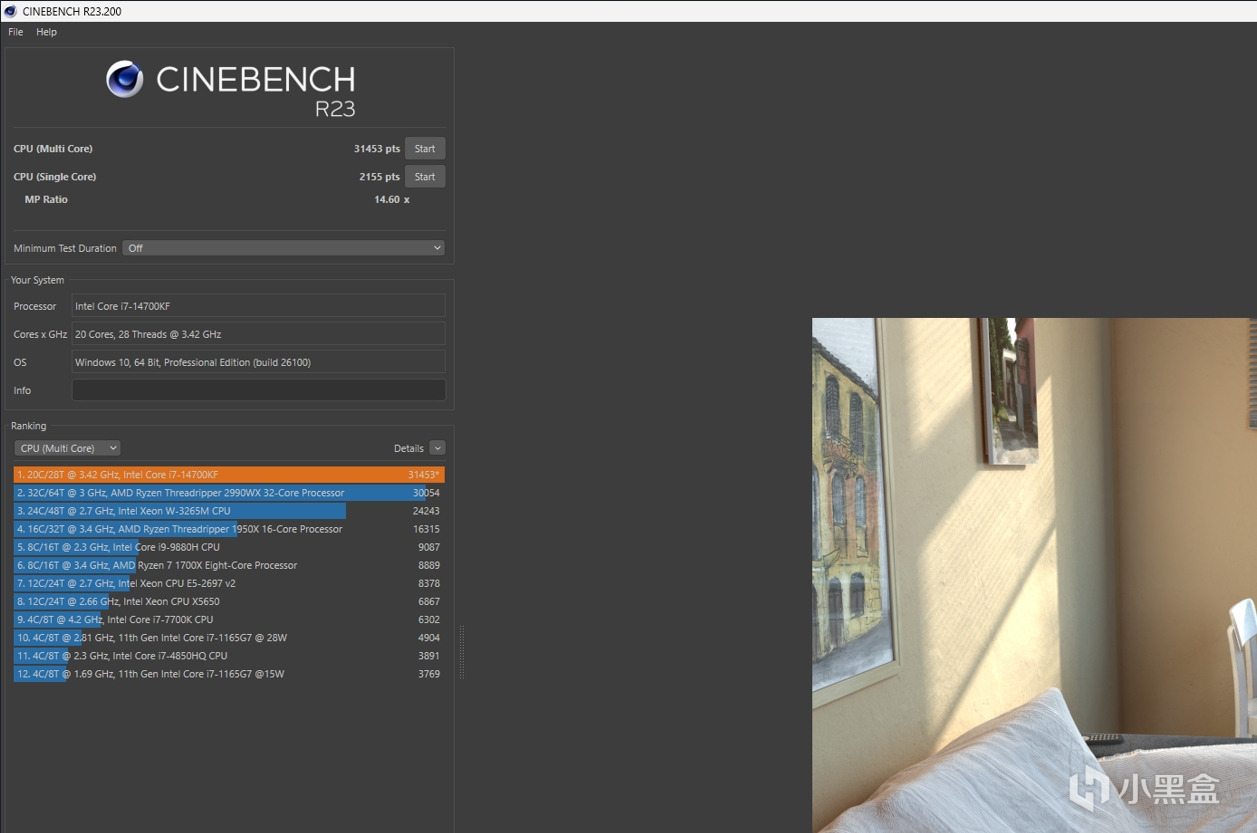The height and width of the screenshot is (833, 1257).
Task: Click the 31453 pts multi core score
Action: point(376,149)
